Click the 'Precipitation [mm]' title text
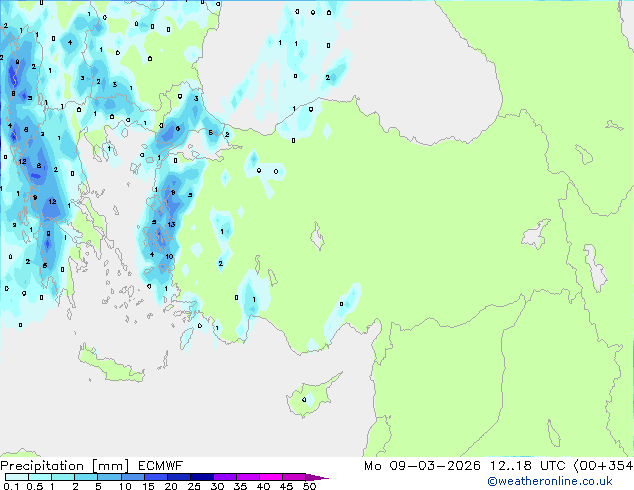 (x=65, y=466)
